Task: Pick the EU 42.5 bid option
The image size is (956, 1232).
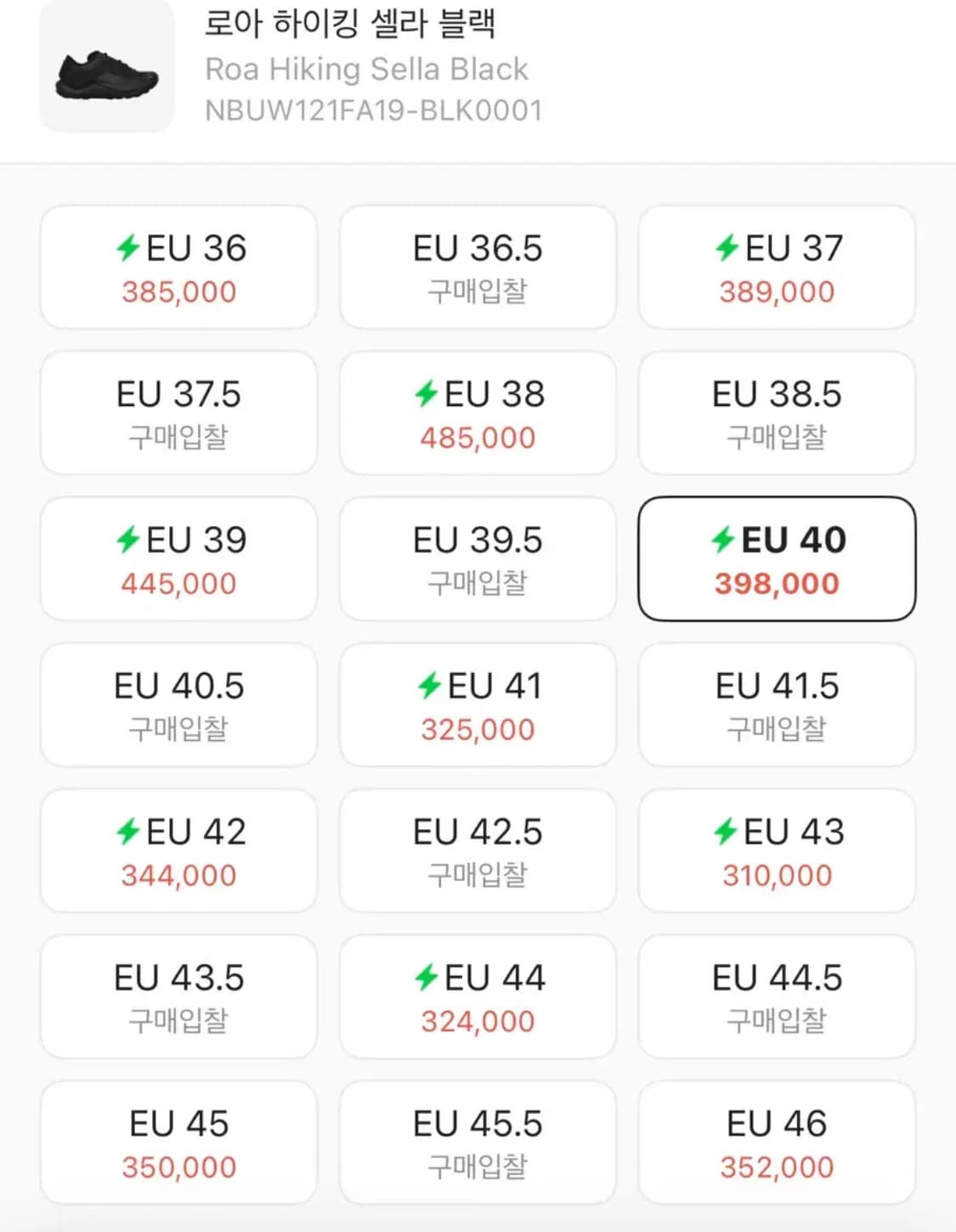Action: click(478, 852)
